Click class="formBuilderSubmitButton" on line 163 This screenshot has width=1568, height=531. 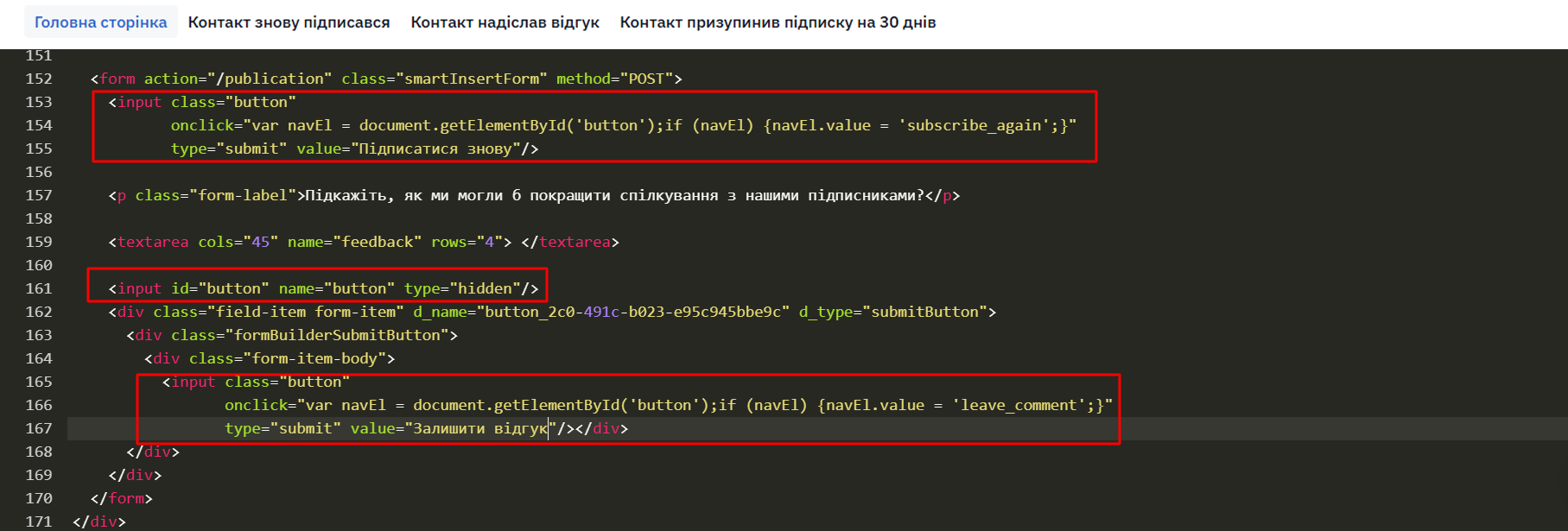click(x=310, y=335)
